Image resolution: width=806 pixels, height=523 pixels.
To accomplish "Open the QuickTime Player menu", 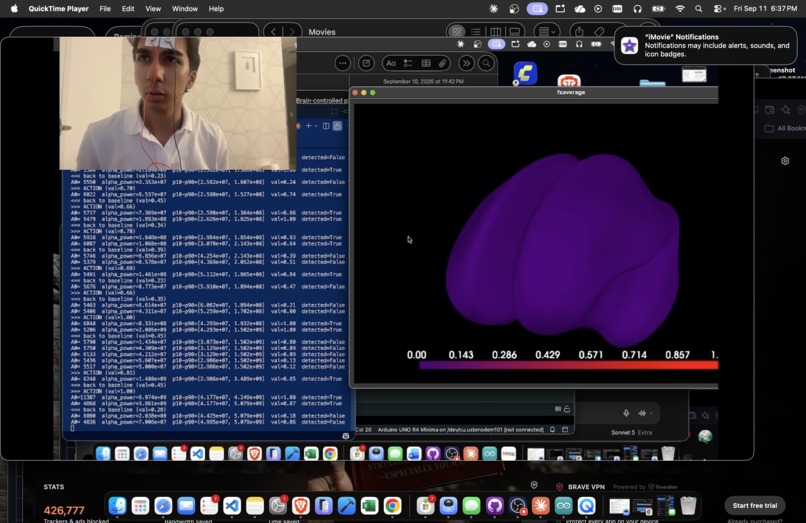I will [x=58, y=8].
